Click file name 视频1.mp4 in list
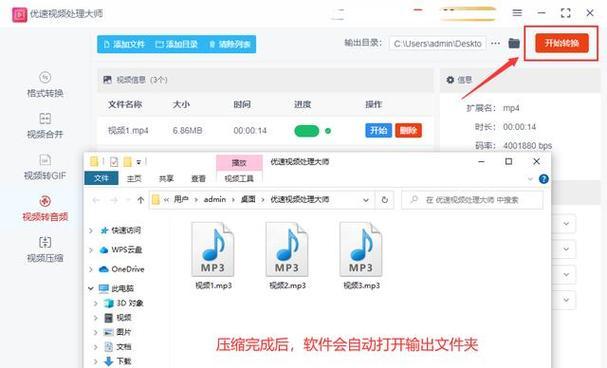This screenshot has height=368, width=607. click(128, 131)
